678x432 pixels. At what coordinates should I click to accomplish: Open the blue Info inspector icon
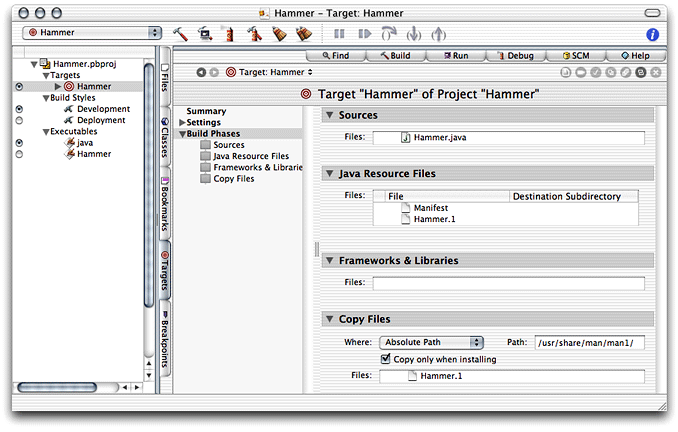point(652,34)
